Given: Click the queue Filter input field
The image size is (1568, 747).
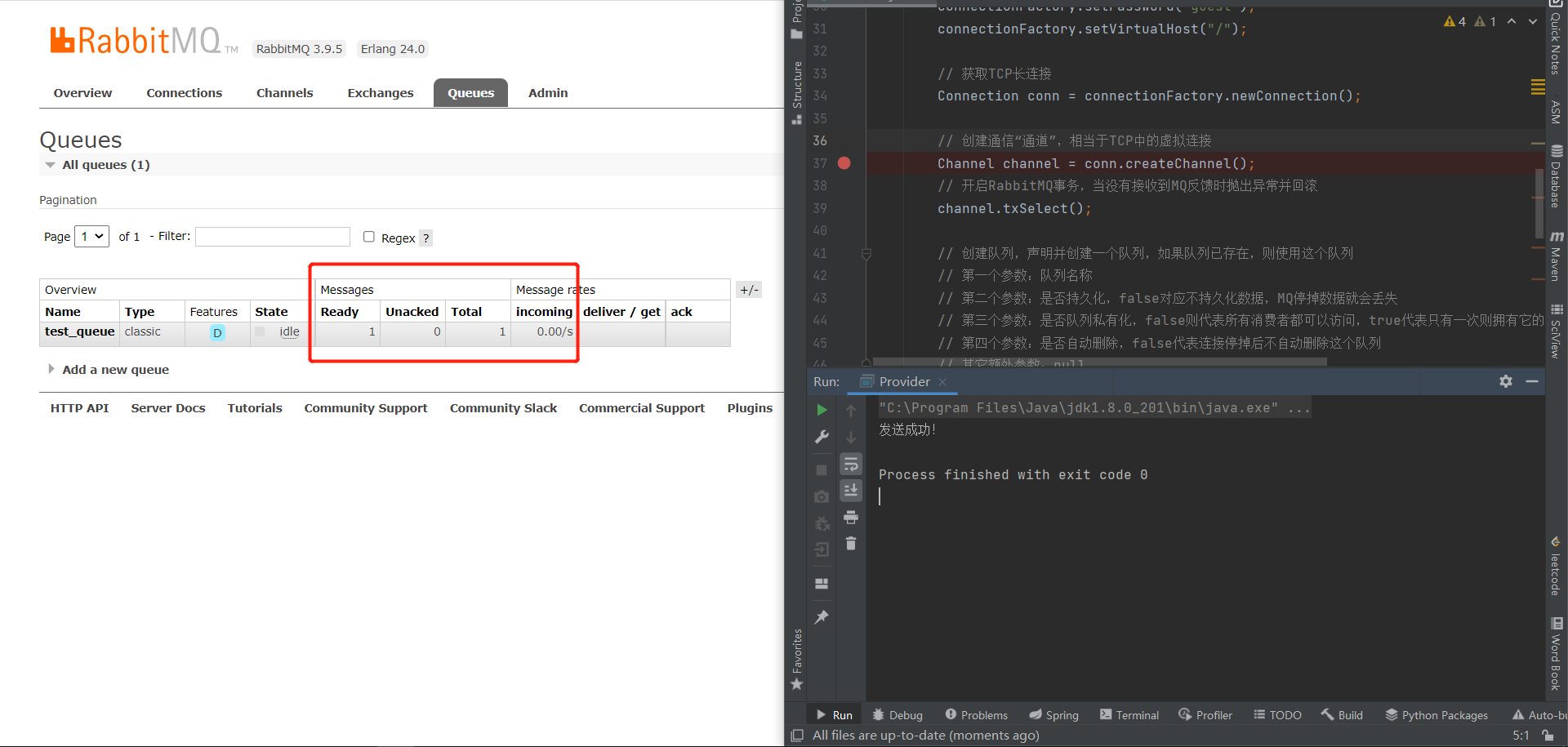Looking at the screenshot, I should click(273, 237).
